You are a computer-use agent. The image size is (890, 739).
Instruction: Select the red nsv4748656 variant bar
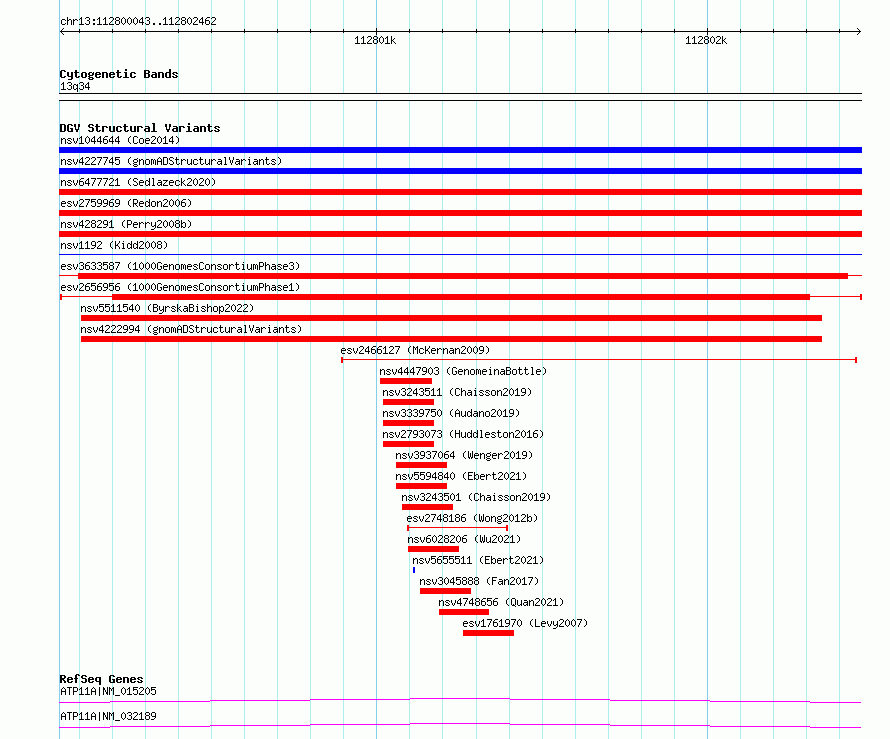coord(464,612)
